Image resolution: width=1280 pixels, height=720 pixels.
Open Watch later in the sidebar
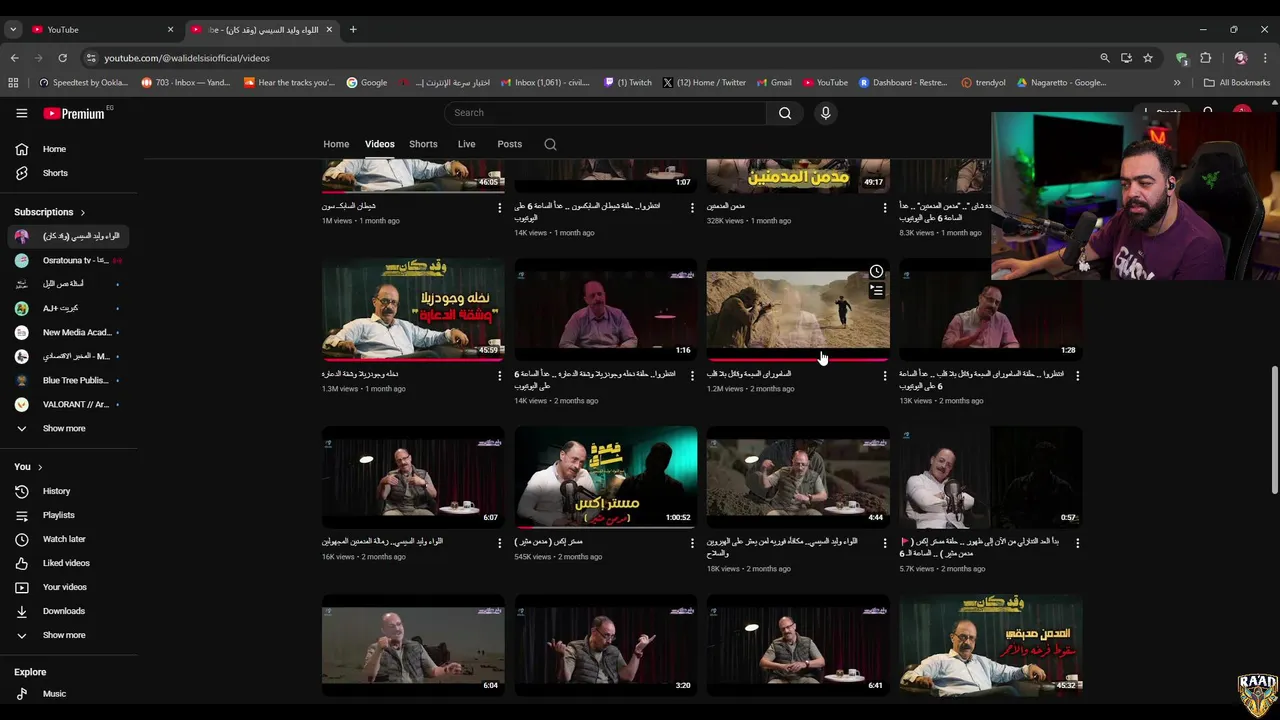pos(69,539)
